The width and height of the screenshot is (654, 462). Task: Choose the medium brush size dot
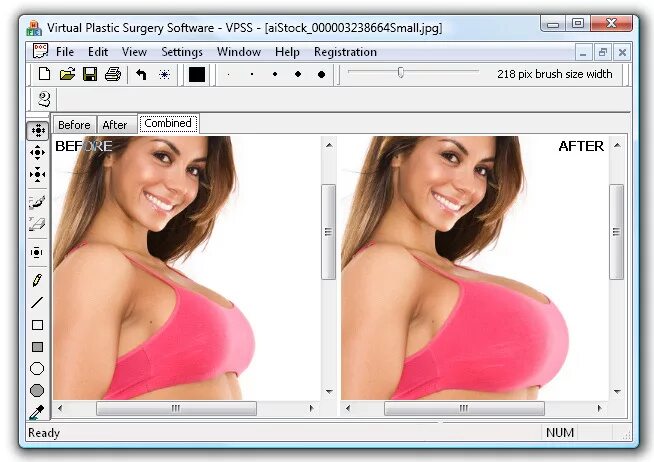pyautogui.click(x=274, y=75)
